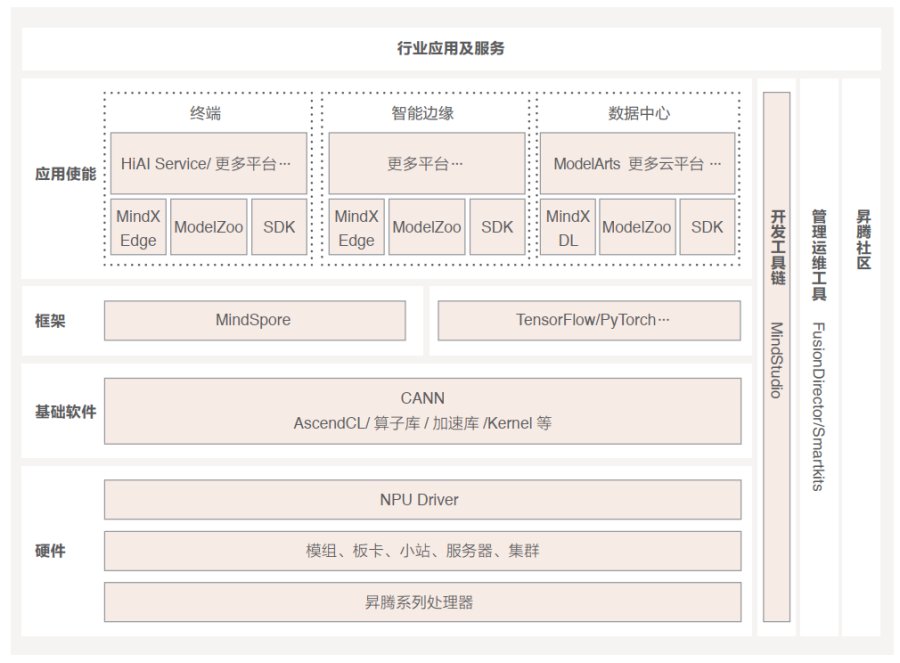Image resolution: width=900 pixels, height=663 pixels.
Task: Click the 行业应用及服务 header box
Action: pyautogui.click(x=451, y=49)
